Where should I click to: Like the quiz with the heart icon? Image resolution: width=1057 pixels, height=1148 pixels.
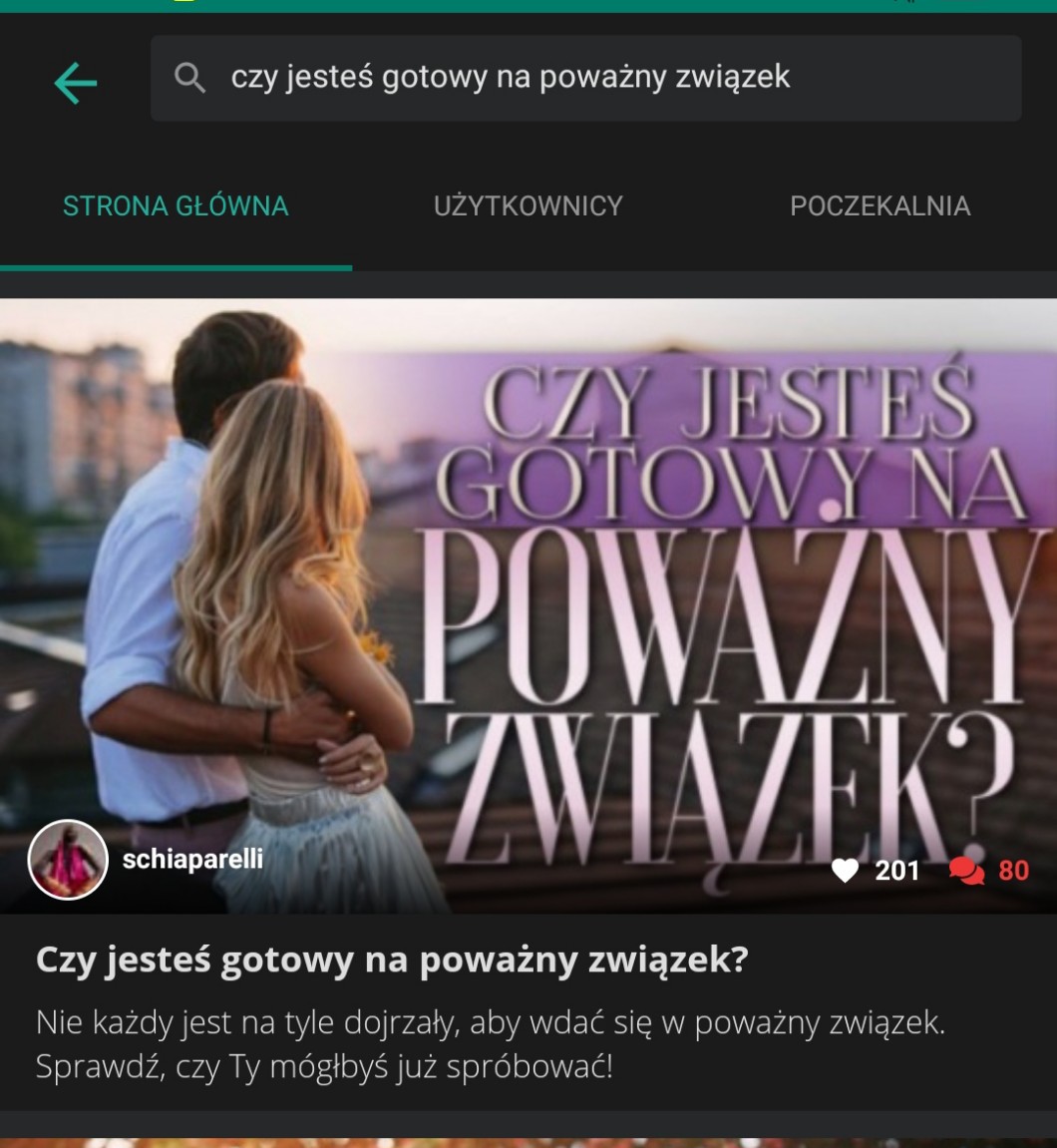(845, 870)
